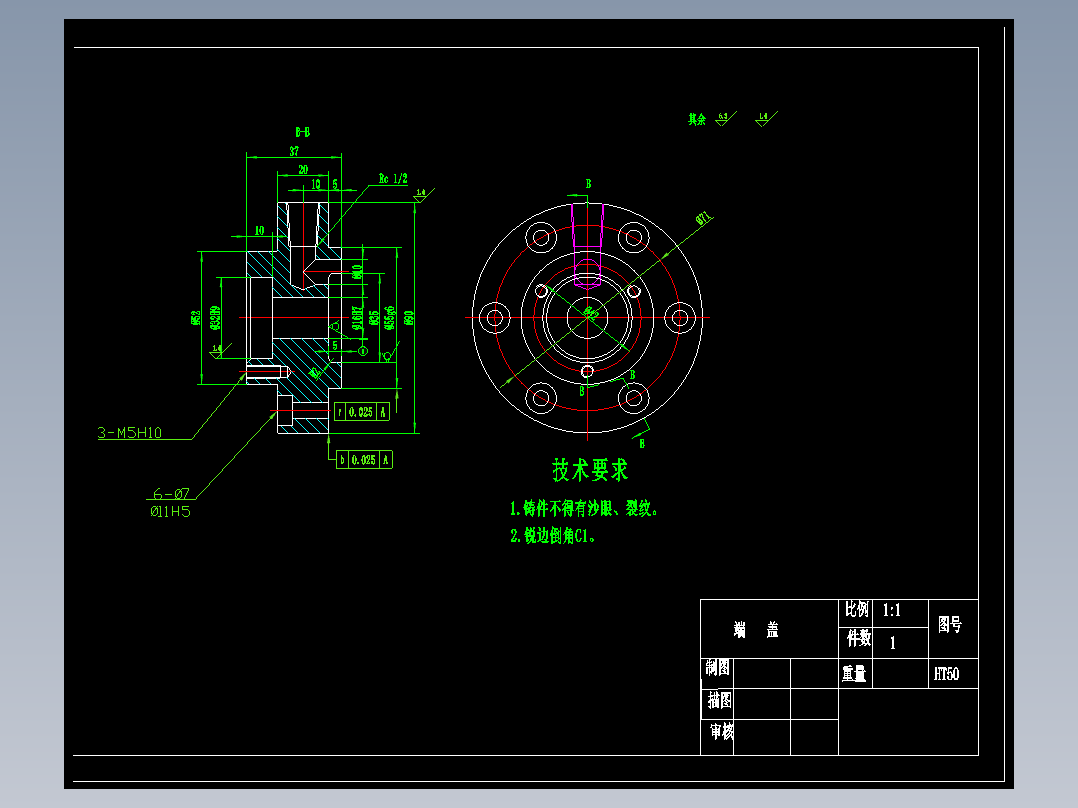
Task: Pick the Φ52 diameter dimension
Action: pyautogui.click(x=196, y=318)
